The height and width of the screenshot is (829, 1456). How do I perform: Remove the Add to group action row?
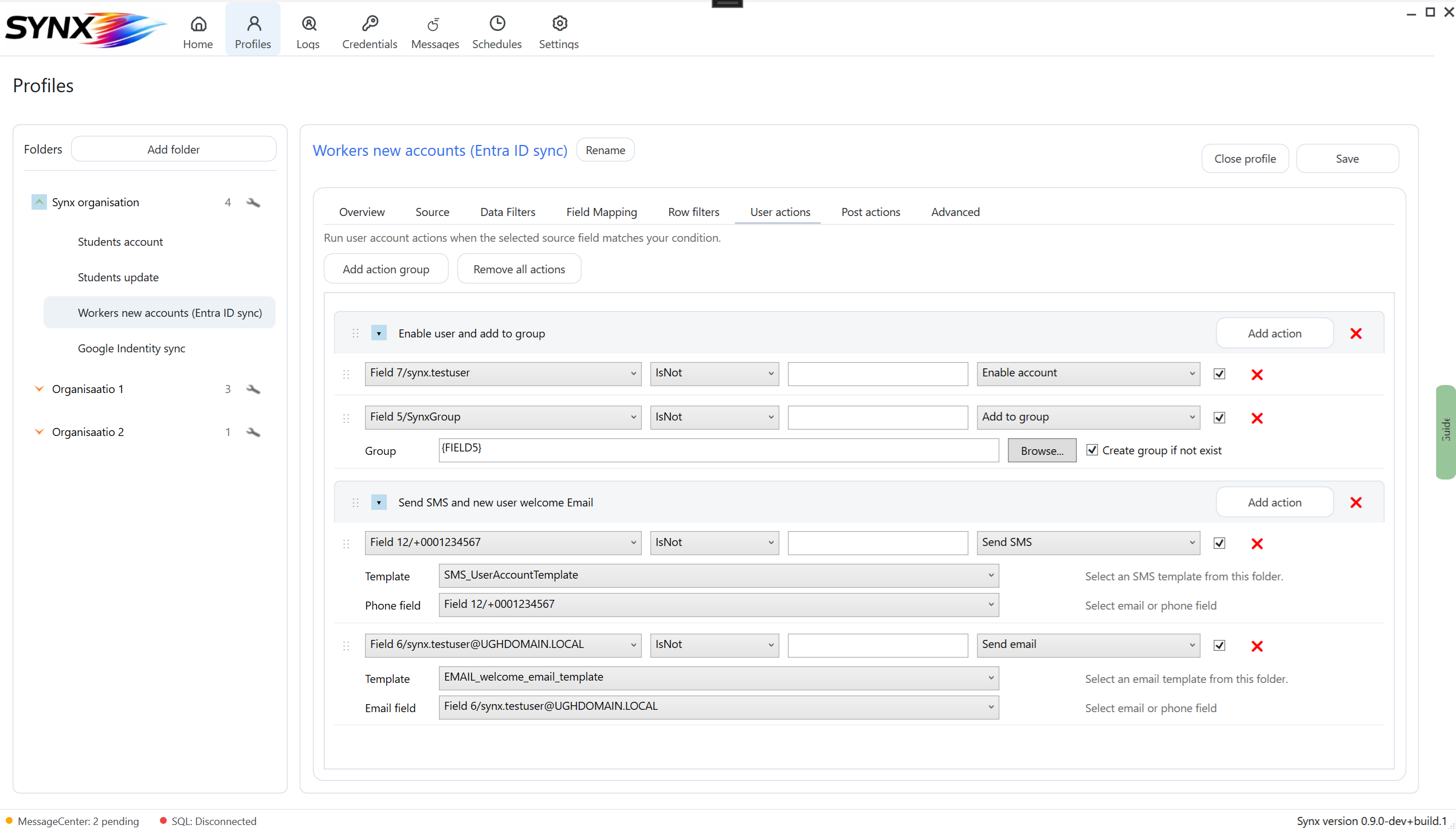pyautogui.click(x=1257, y=418)
